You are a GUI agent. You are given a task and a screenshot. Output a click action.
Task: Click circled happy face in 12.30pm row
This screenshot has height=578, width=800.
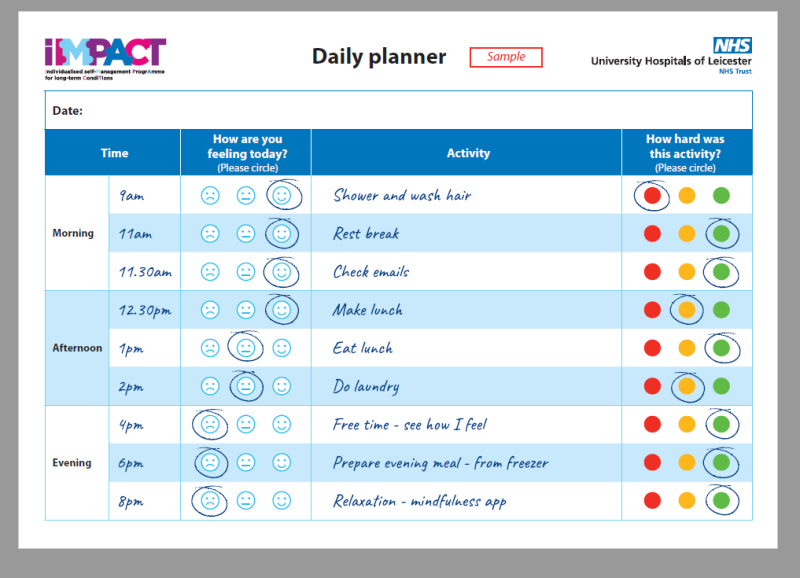(x=282, y=310)
